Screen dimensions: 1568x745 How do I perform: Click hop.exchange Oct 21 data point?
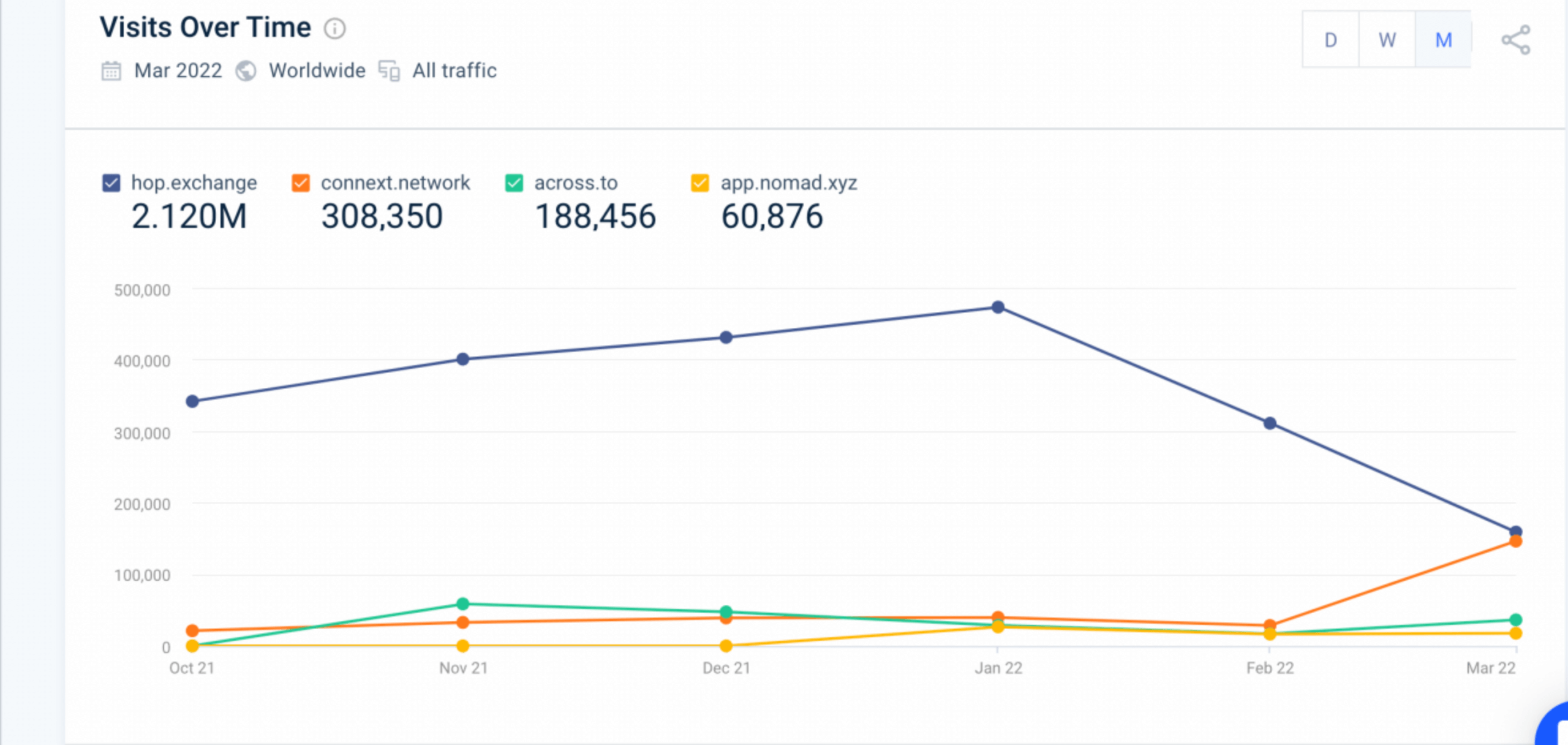tap(192, 401)
